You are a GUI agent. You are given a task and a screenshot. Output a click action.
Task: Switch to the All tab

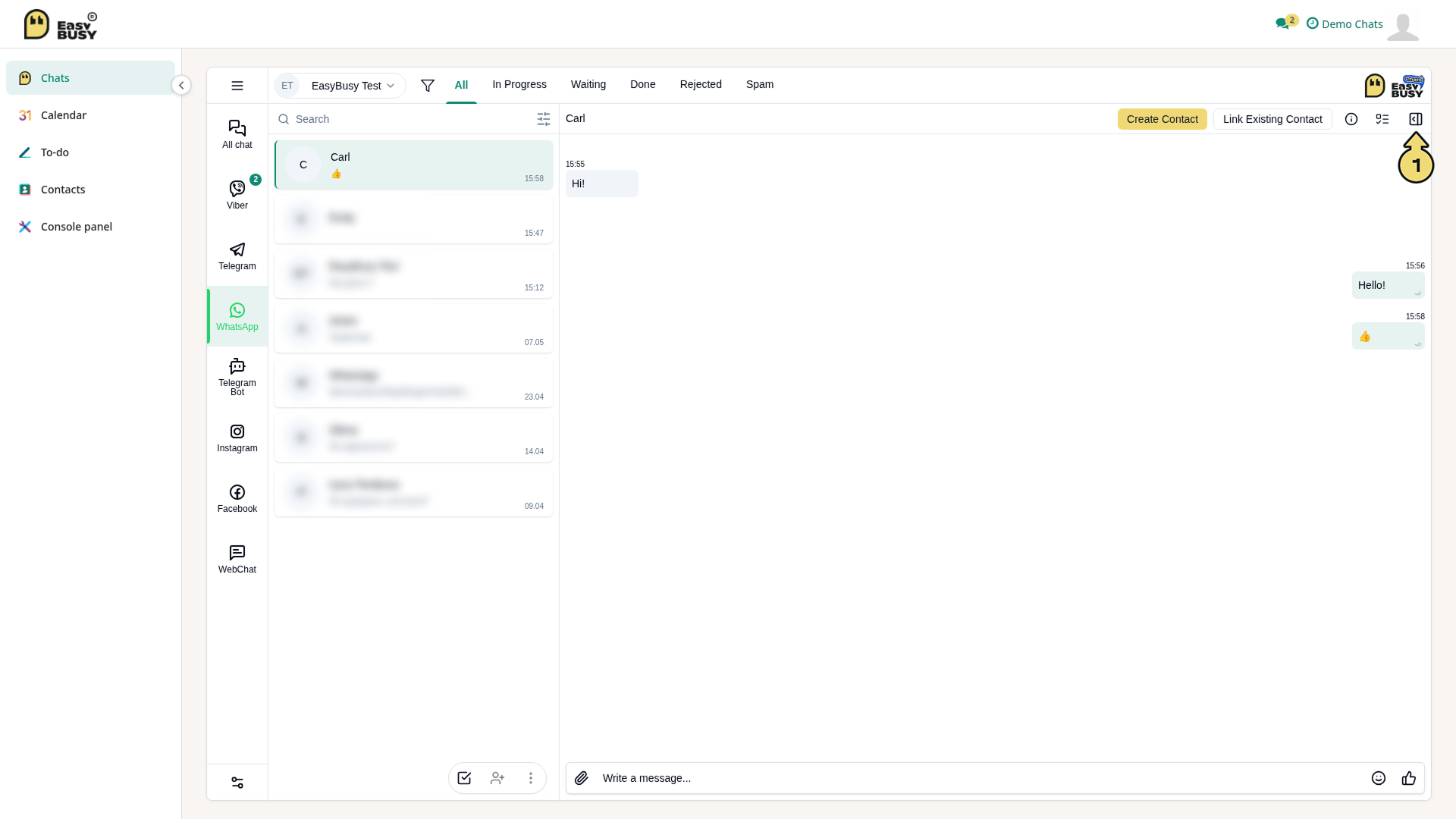(461, 85)
